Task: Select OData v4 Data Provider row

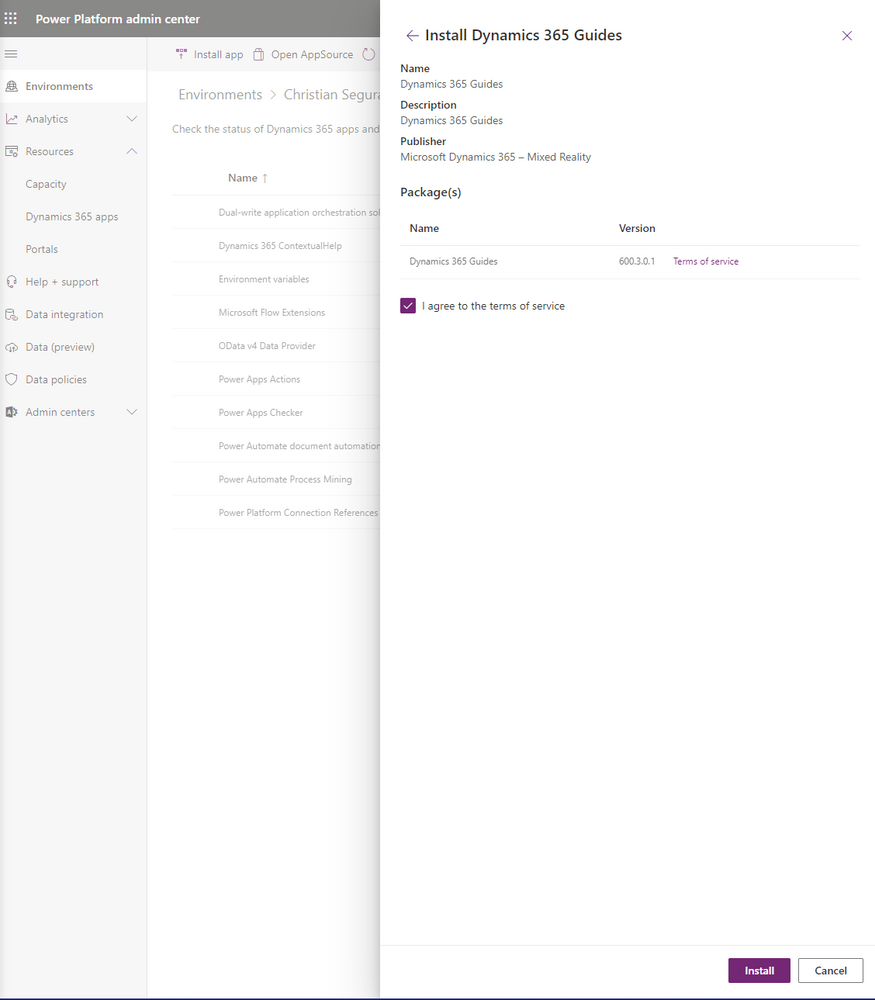Action: point(276,346)
